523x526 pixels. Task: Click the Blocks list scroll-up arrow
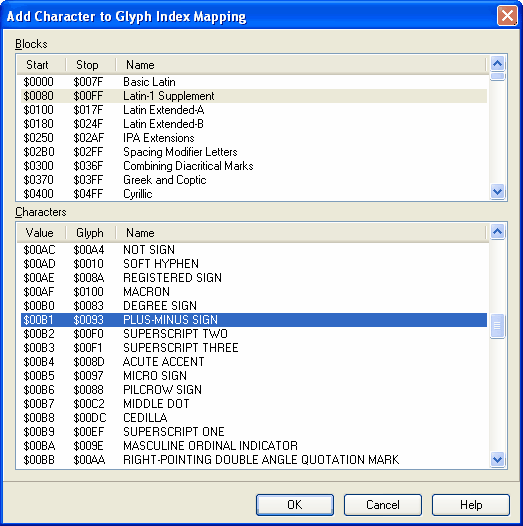click(498, 63)
